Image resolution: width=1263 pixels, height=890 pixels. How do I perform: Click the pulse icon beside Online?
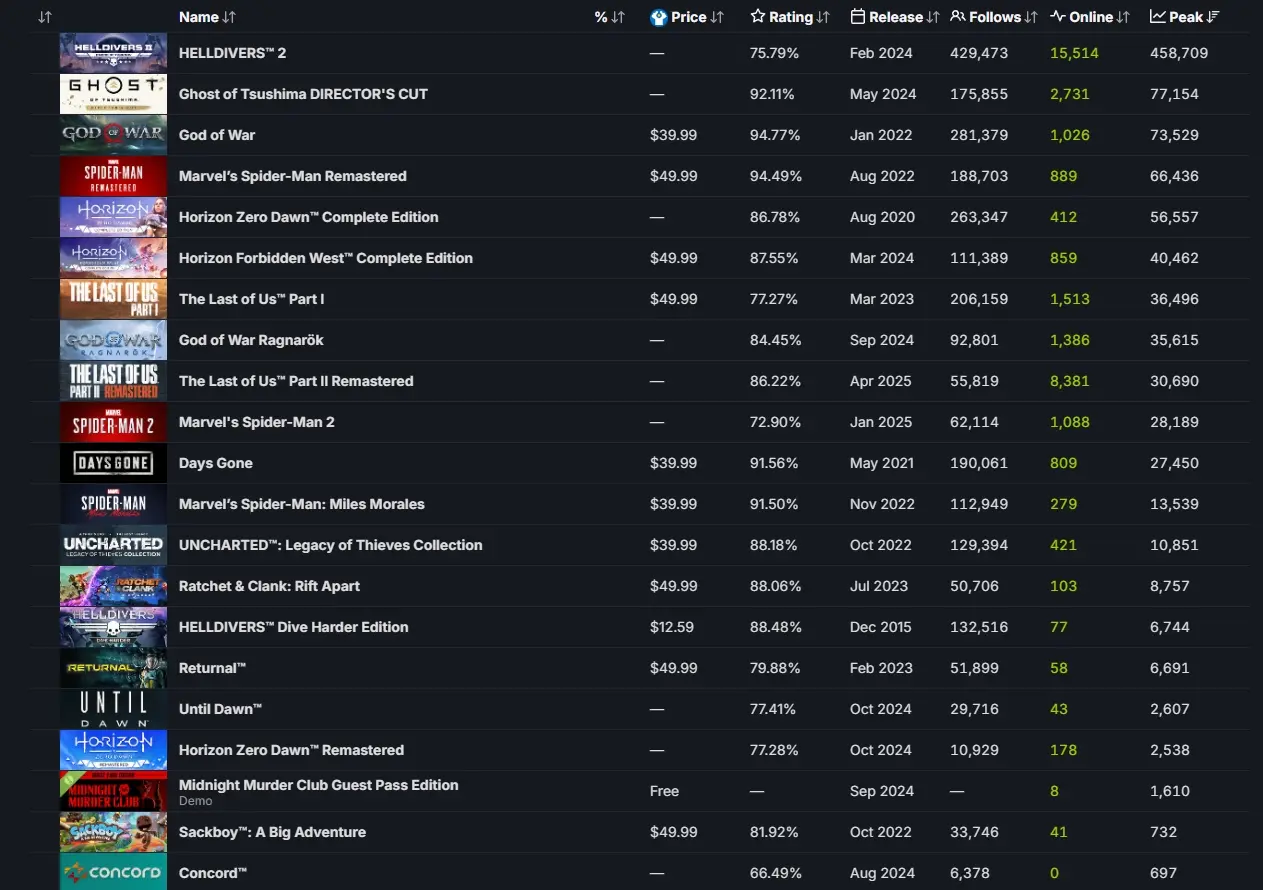point(1058,17)
